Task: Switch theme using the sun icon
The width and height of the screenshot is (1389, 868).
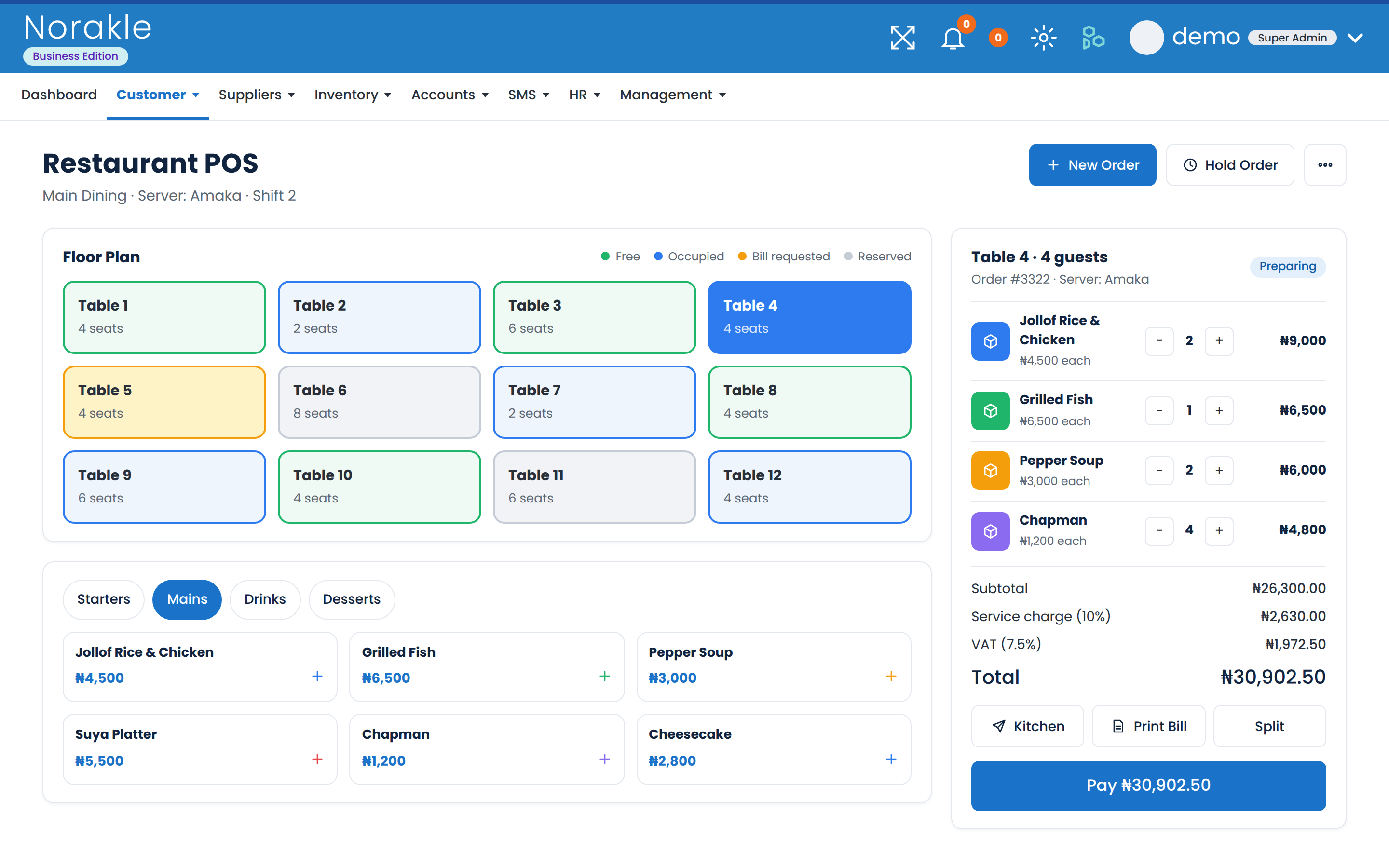Action: point(1043,38)
